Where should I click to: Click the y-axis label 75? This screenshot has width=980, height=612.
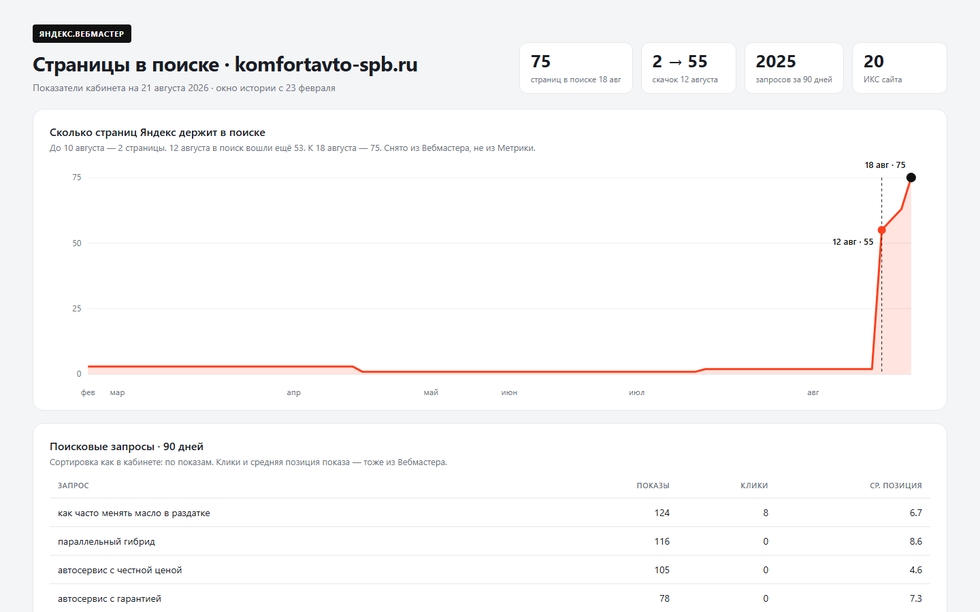tap(77, 178)
